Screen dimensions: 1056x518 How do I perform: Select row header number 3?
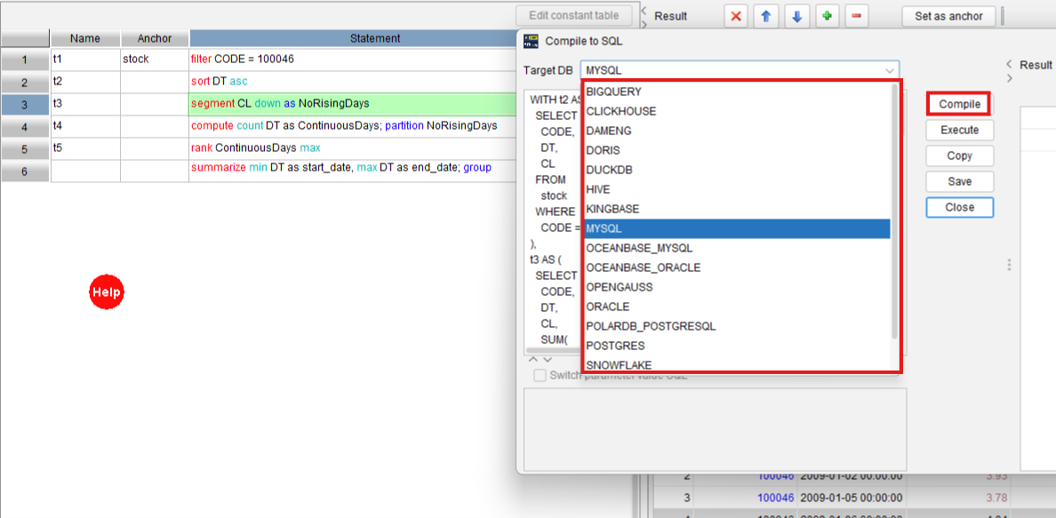[25, 104]
